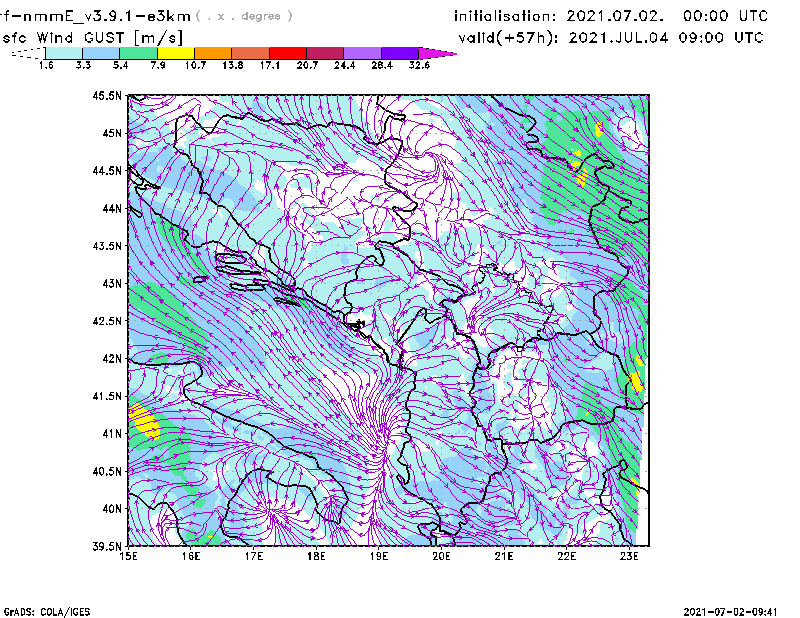
Task: Click the grey '( . x . degree )' text
Action: tap(244, 16)
